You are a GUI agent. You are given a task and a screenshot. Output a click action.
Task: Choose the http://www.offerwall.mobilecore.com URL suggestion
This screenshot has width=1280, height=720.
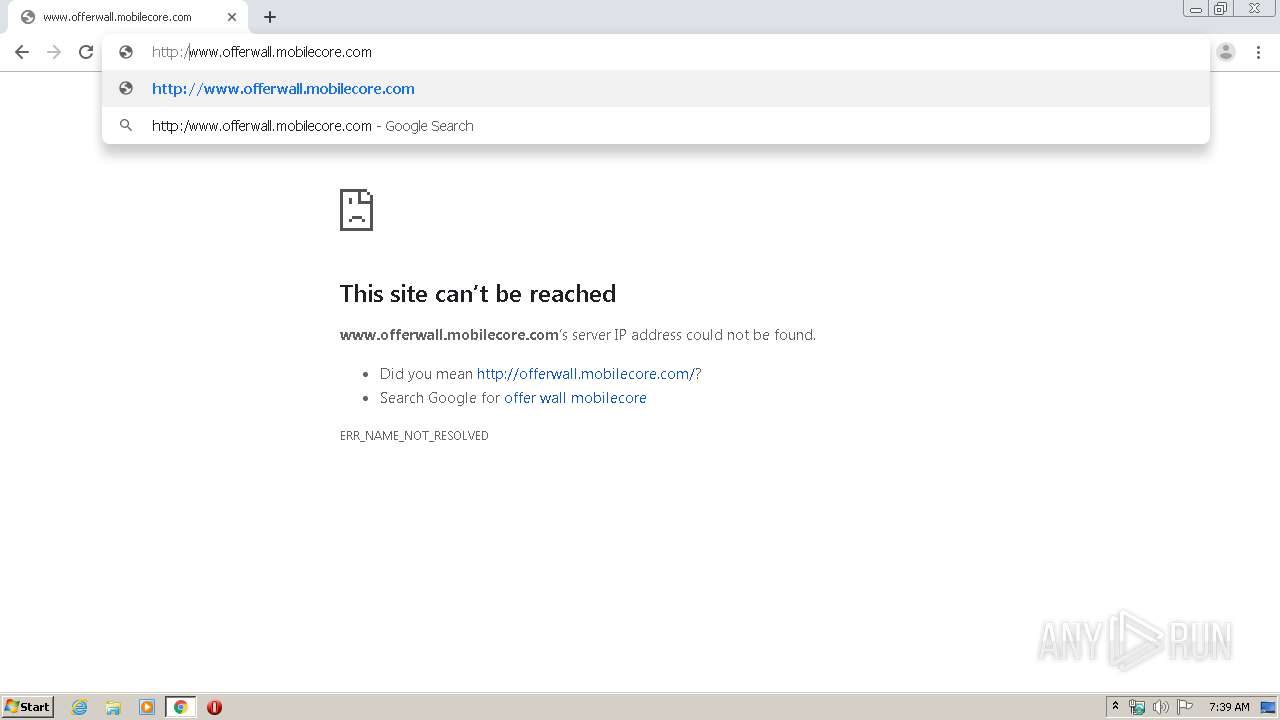pos(656,89)
